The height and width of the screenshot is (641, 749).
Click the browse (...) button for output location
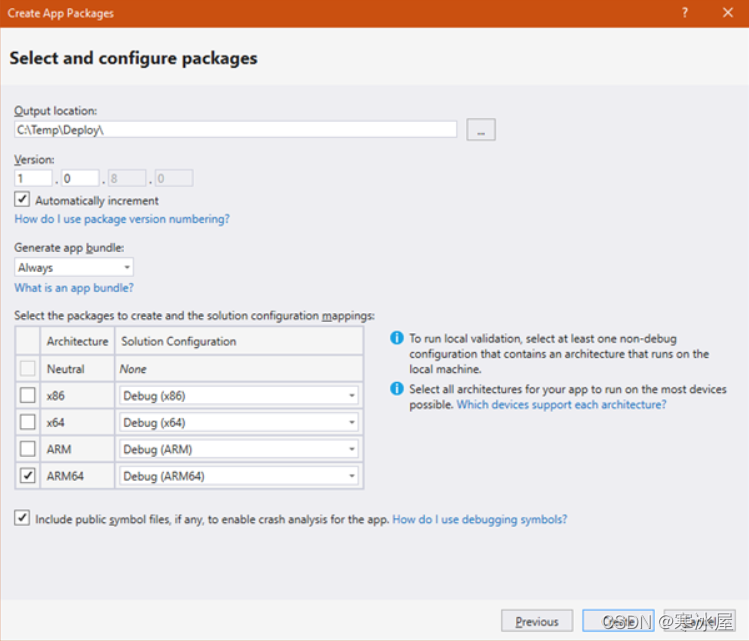pyautogui.click(x=481, y=130)
